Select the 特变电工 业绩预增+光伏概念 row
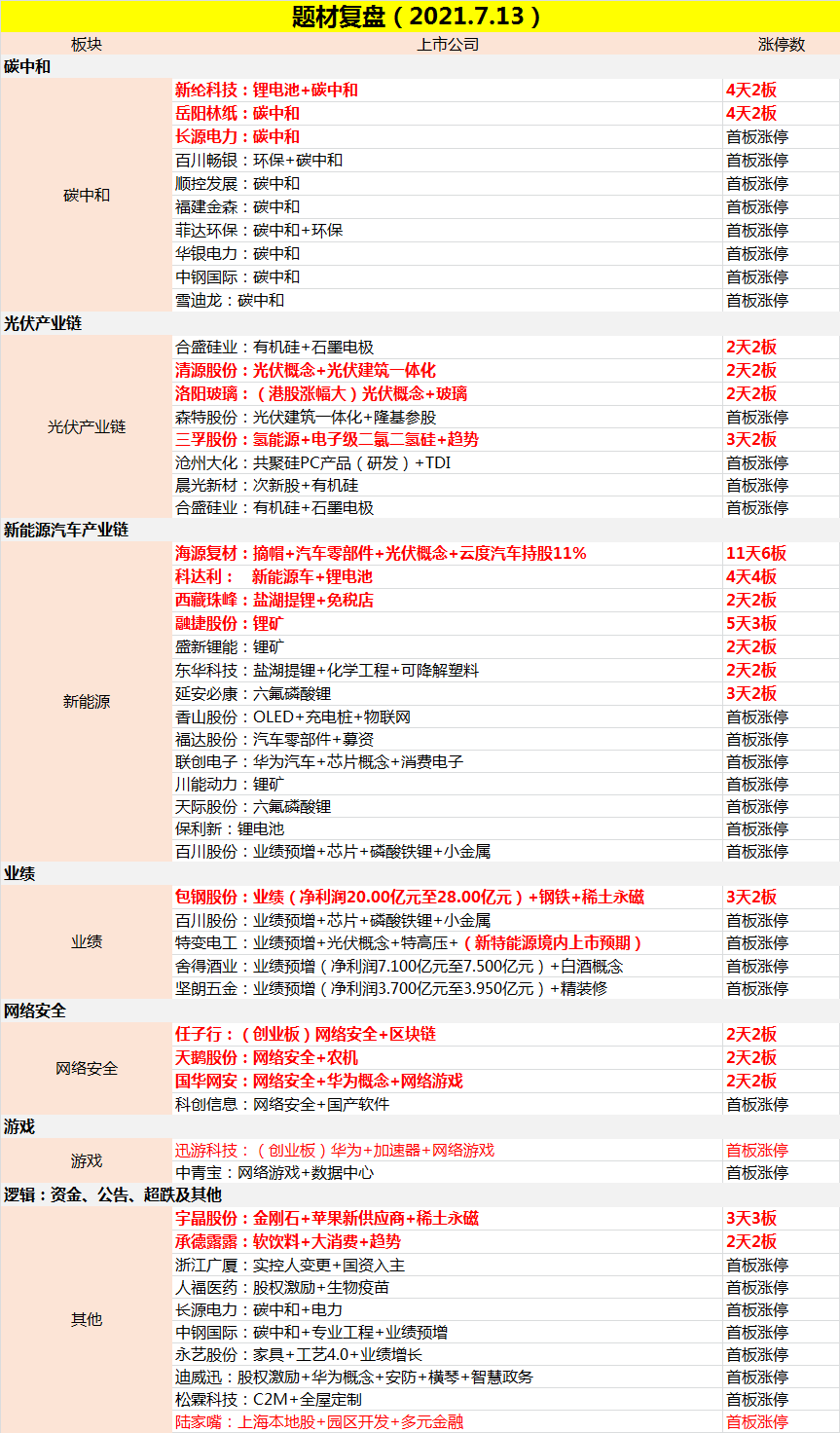This screenshot has width=840, height=1433. pyautogui.click(x=409, y=942)
